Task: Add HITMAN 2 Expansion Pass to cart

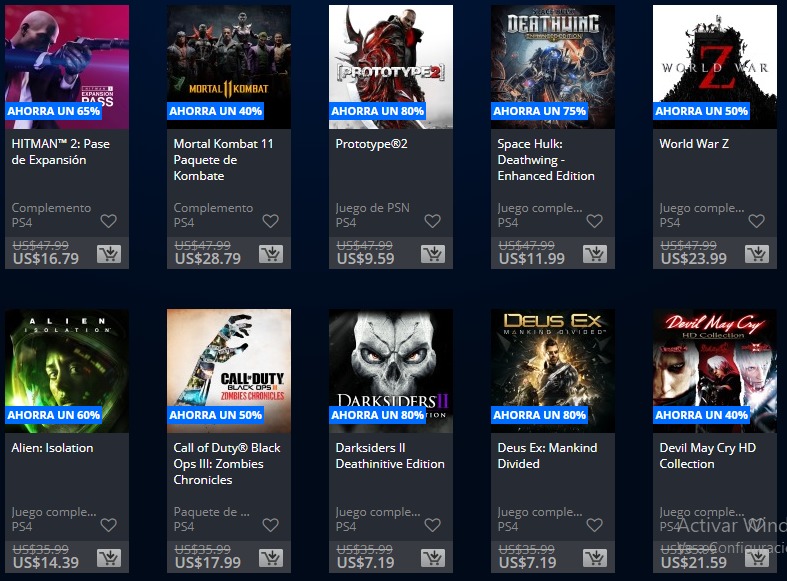Action: coord(109,254)
